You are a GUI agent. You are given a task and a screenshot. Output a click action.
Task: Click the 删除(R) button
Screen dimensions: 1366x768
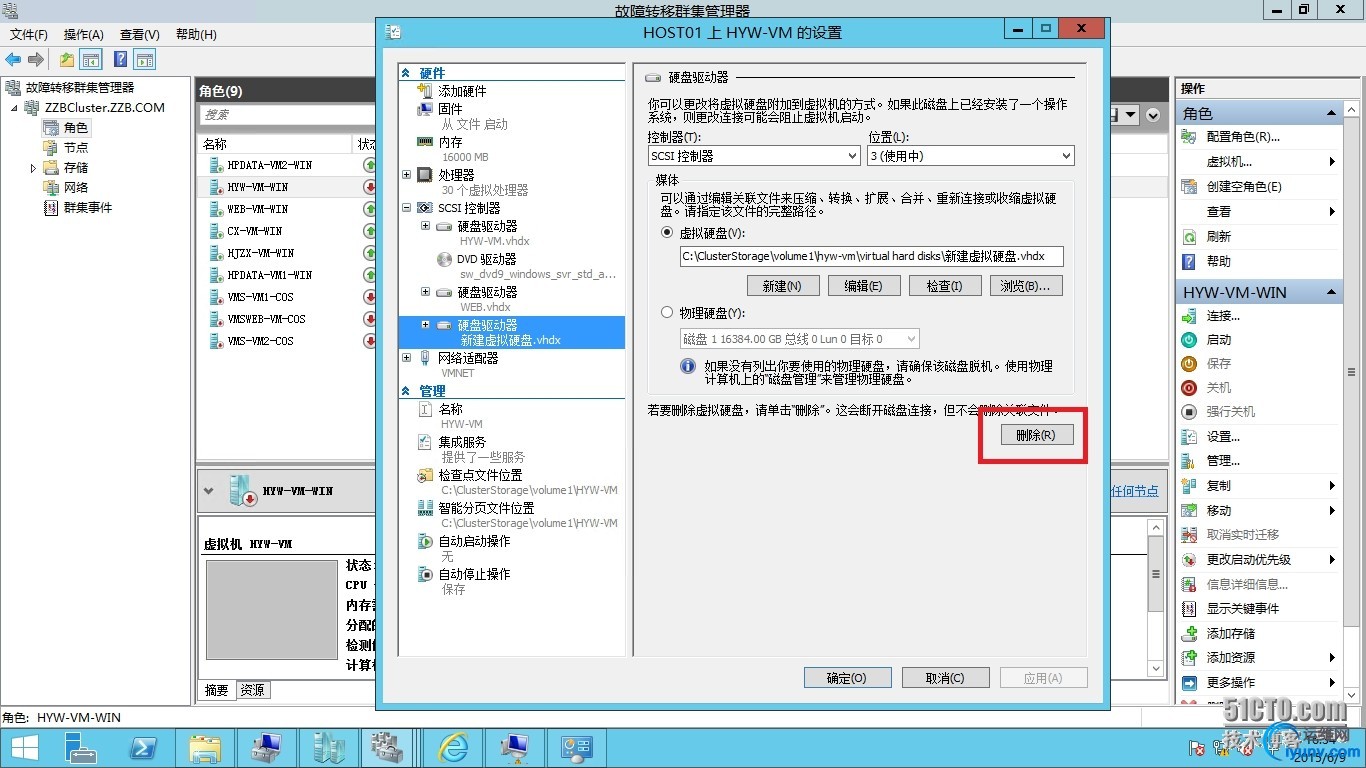(1036, 435)
